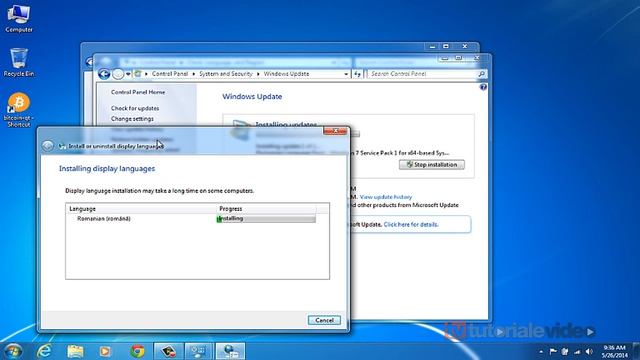The image size is (640, 360).
Task: Open network status tray icon
Action: pos(577,351)
